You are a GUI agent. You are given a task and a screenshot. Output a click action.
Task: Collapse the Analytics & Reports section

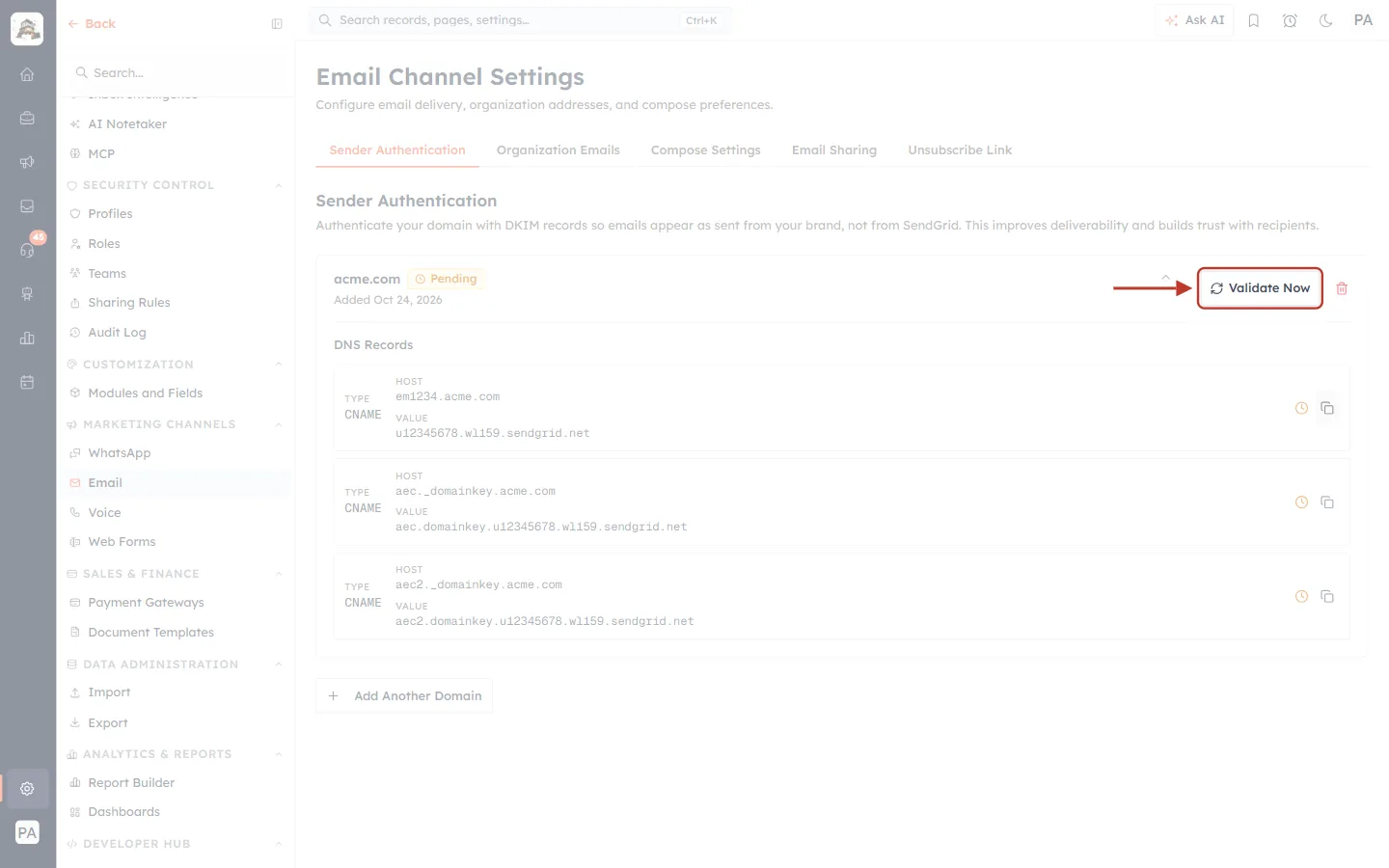coord(279,754)
